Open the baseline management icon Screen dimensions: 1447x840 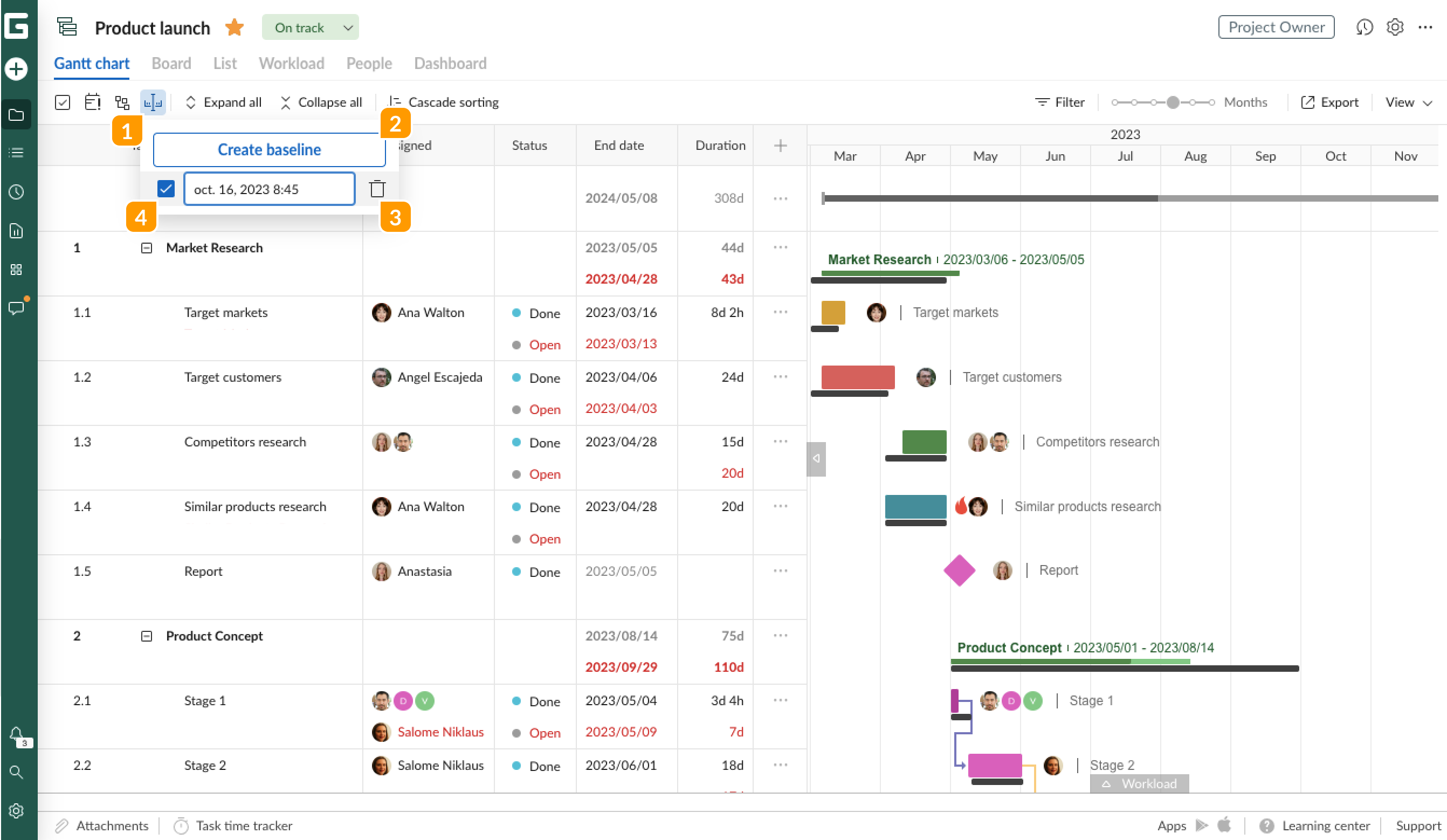point(153,101)
